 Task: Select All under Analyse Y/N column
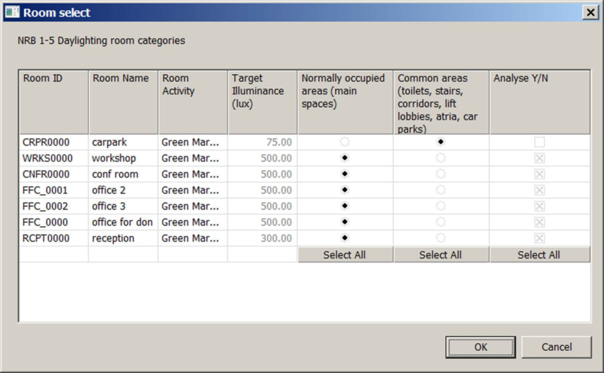(x=539, y=255)
